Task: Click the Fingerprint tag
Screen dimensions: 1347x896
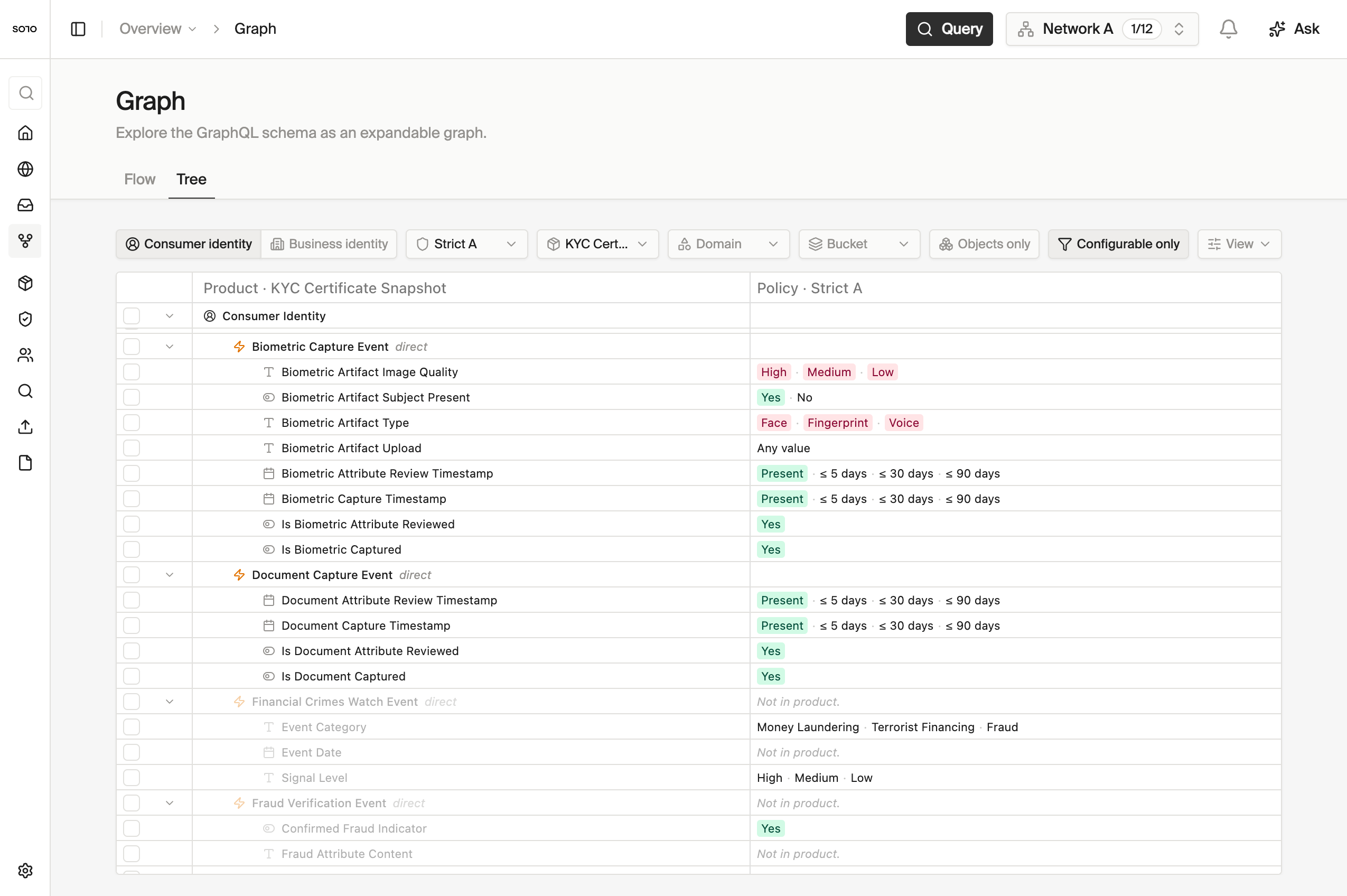Action: point(837,423)
